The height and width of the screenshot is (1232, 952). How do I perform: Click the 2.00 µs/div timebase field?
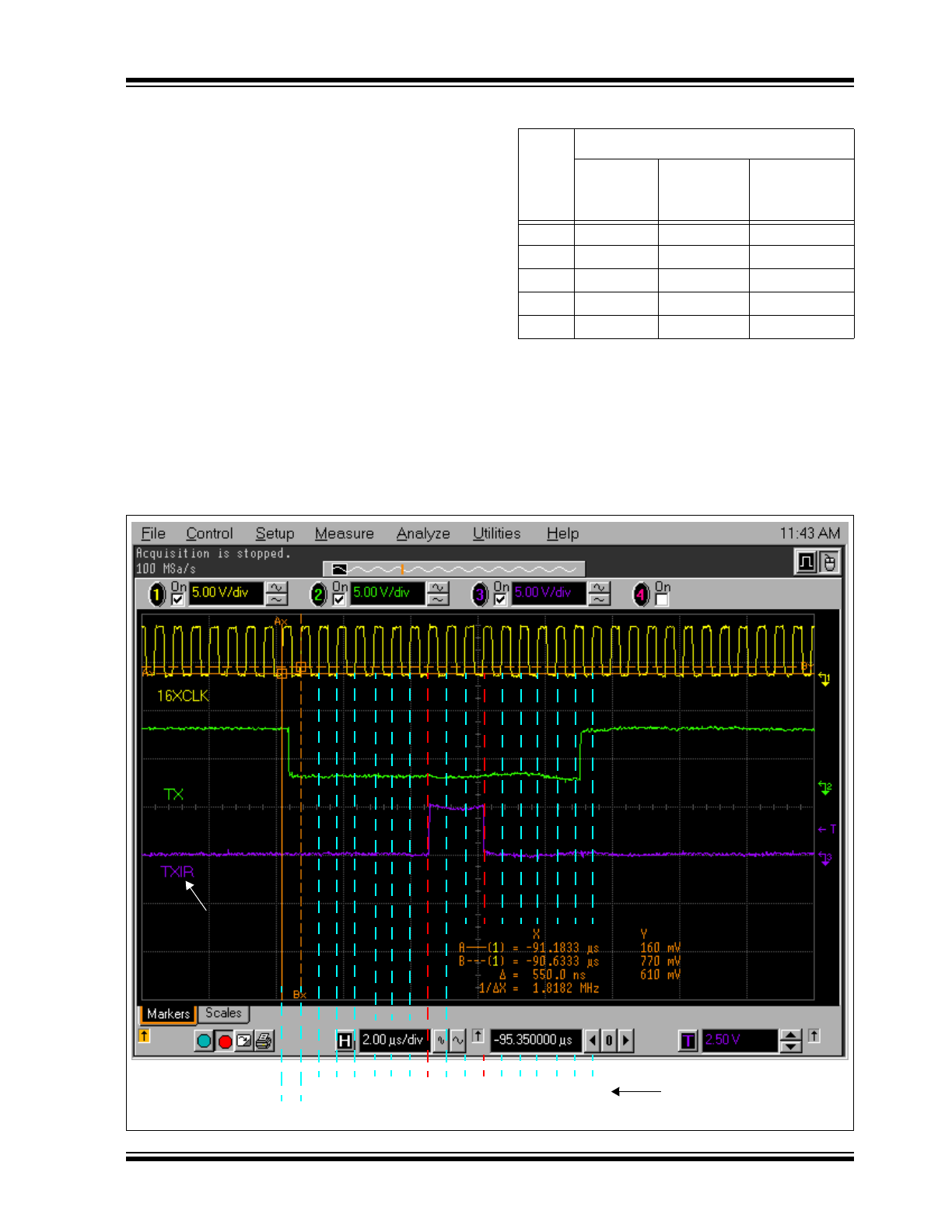(x=394, y=1040)
